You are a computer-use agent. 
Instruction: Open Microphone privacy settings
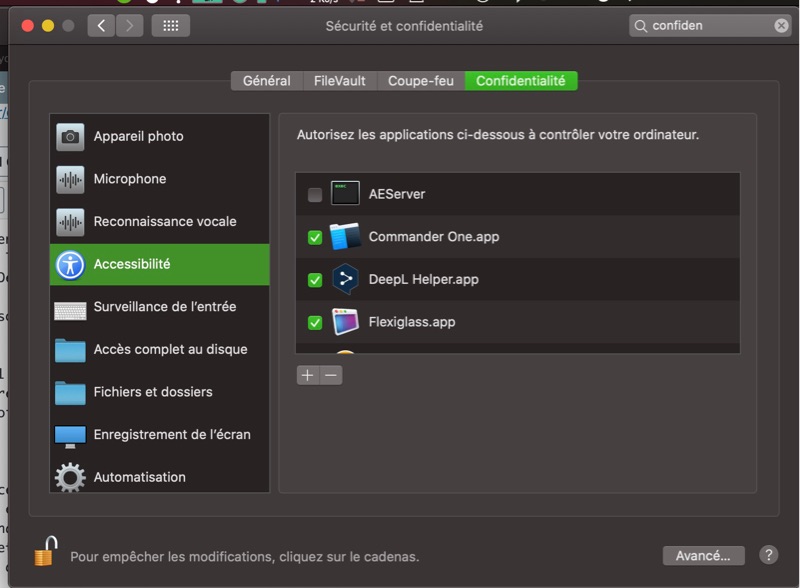pyautogui.click(x=129, y=179)
